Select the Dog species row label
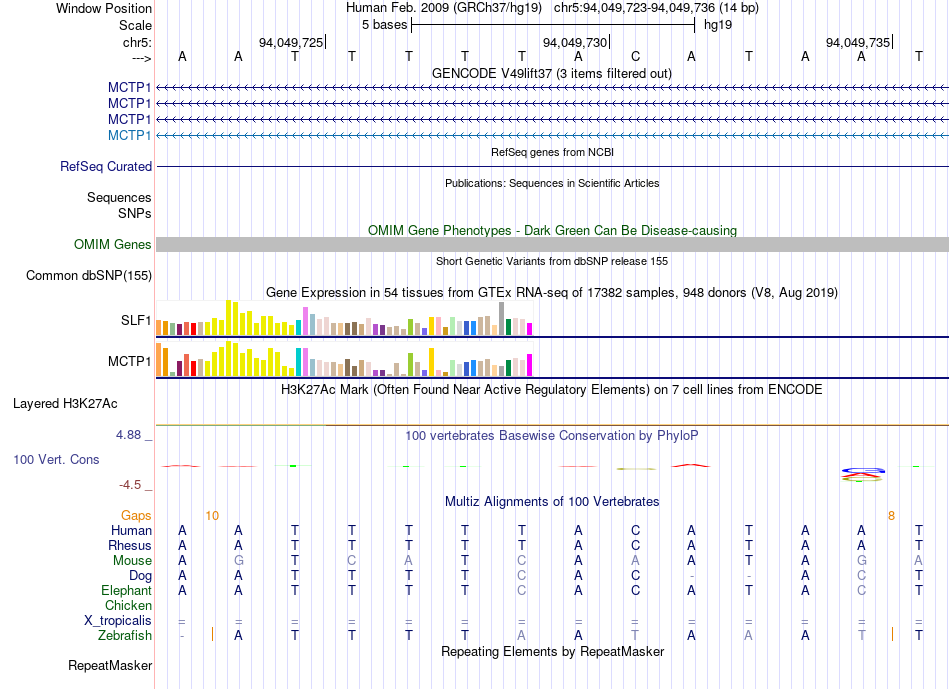The image size is (950, 689). coord(140,576)
